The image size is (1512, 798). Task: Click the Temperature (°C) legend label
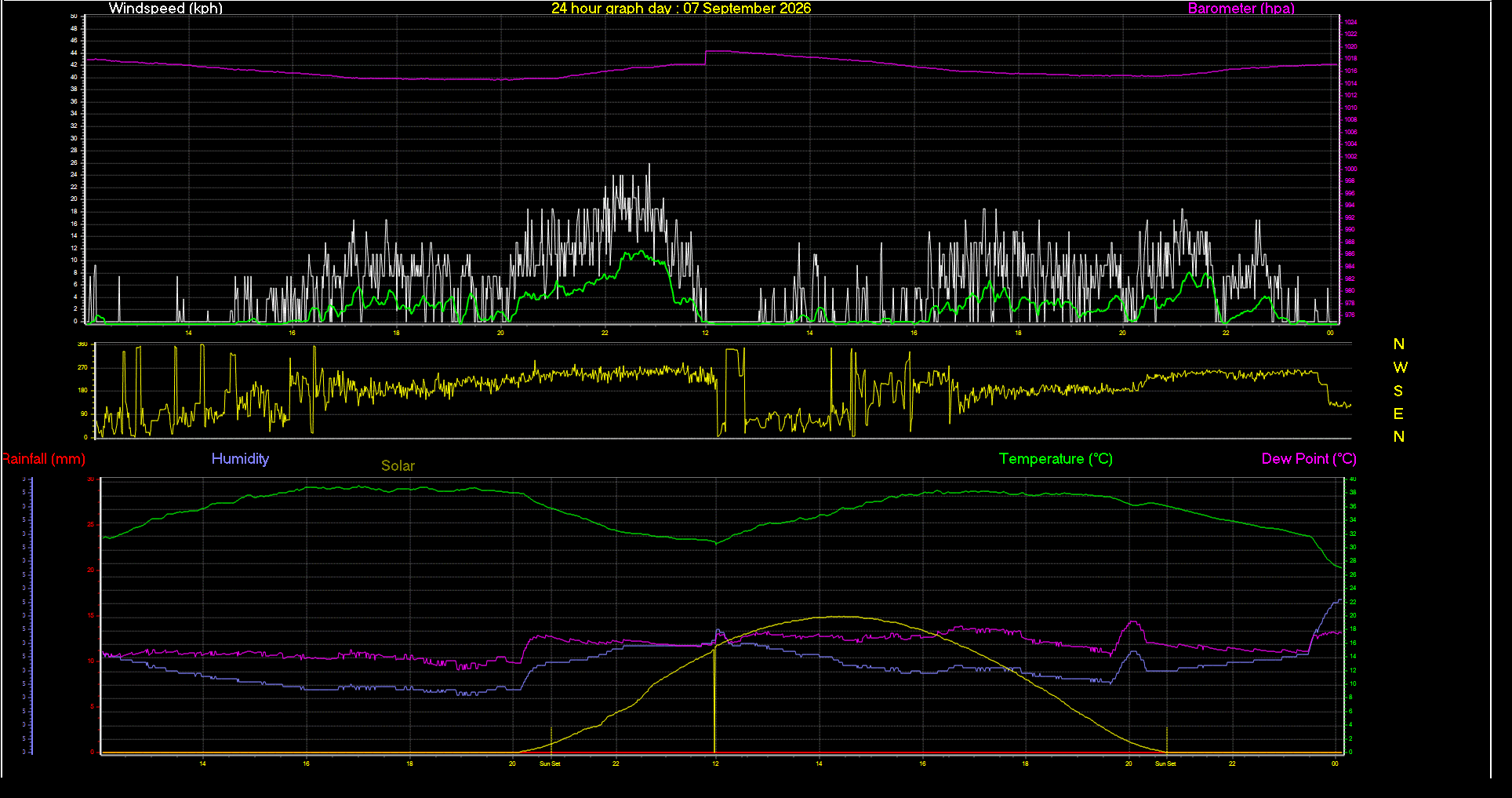pyautogui.click(x=1056, y=459)
